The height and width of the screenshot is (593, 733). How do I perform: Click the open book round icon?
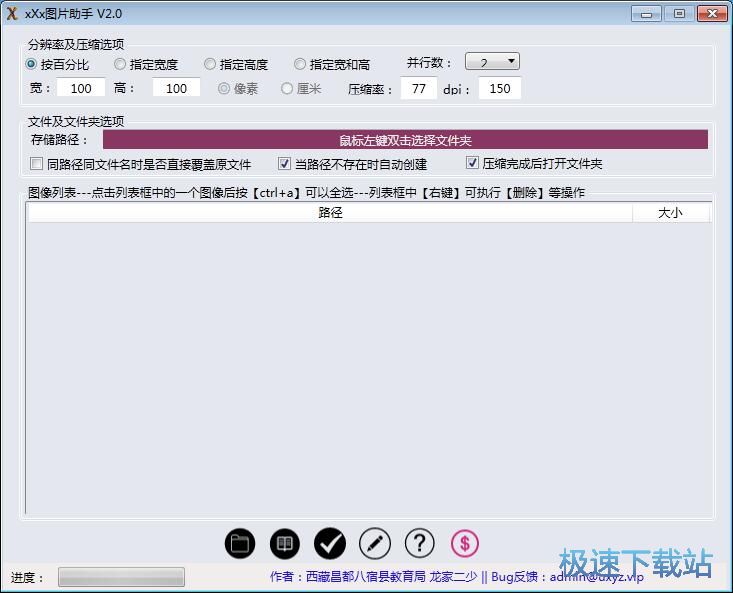click(285, 543)
